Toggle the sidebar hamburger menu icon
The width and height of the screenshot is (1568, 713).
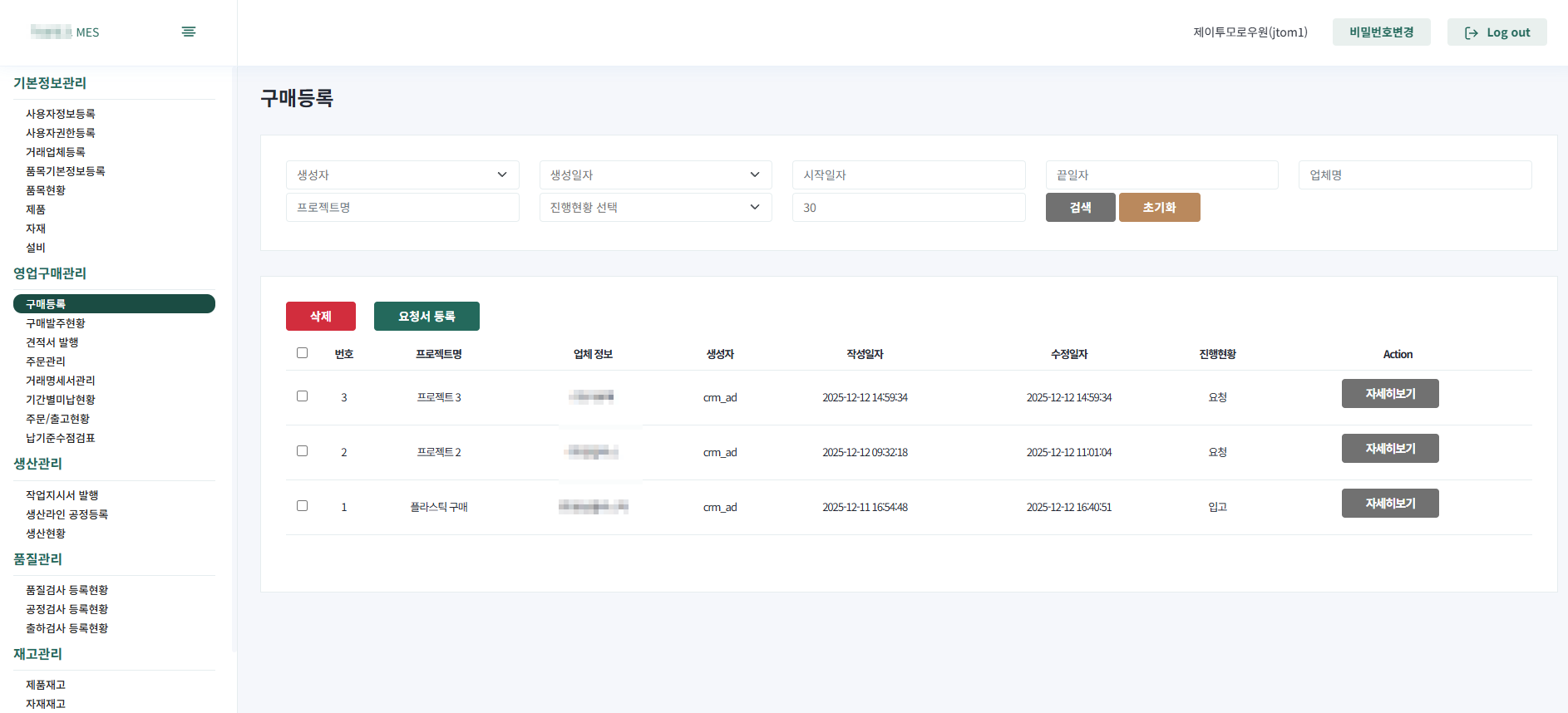(x=189, y=32)
